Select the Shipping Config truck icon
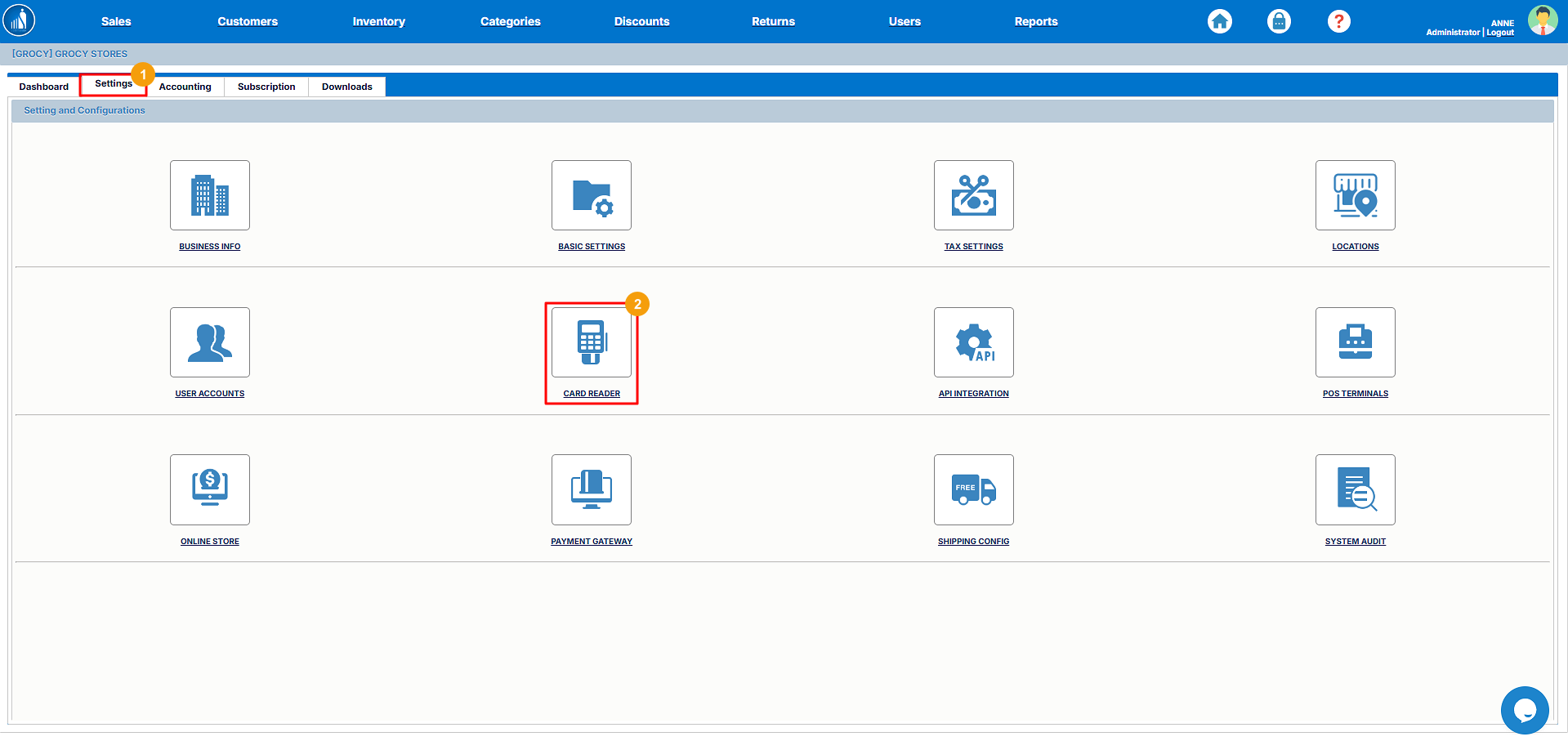 click(973, 489)
